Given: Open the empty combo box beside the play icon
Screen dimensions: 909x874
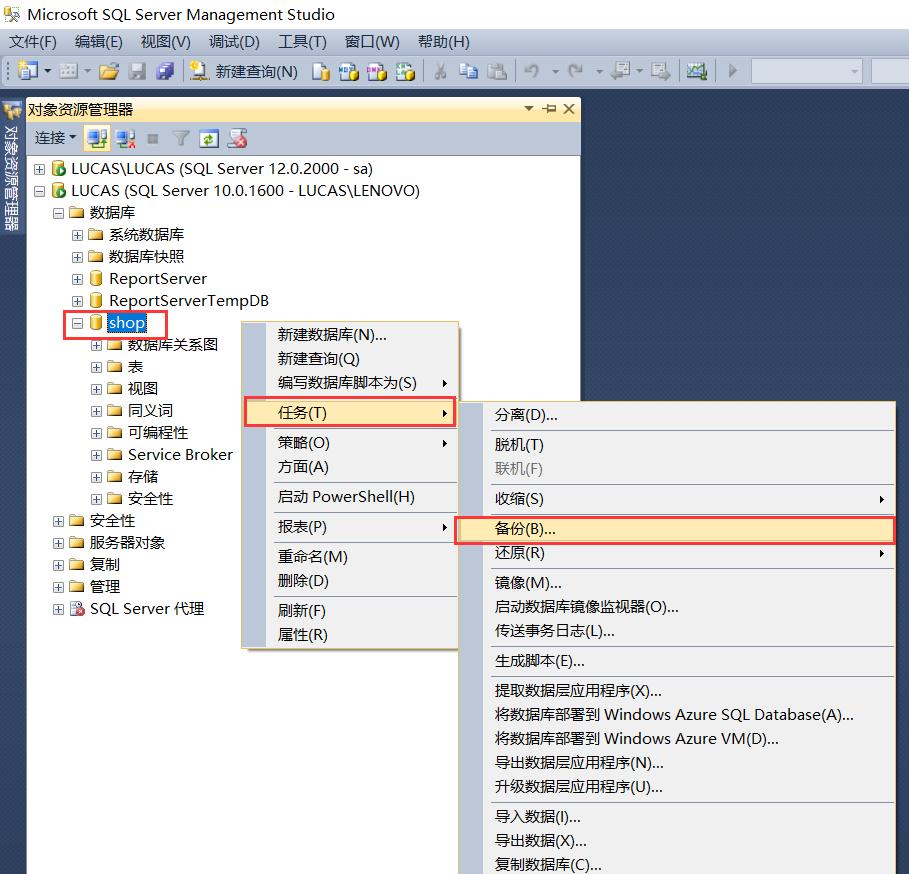Looking at the screenshot, I should click(806, 71).
